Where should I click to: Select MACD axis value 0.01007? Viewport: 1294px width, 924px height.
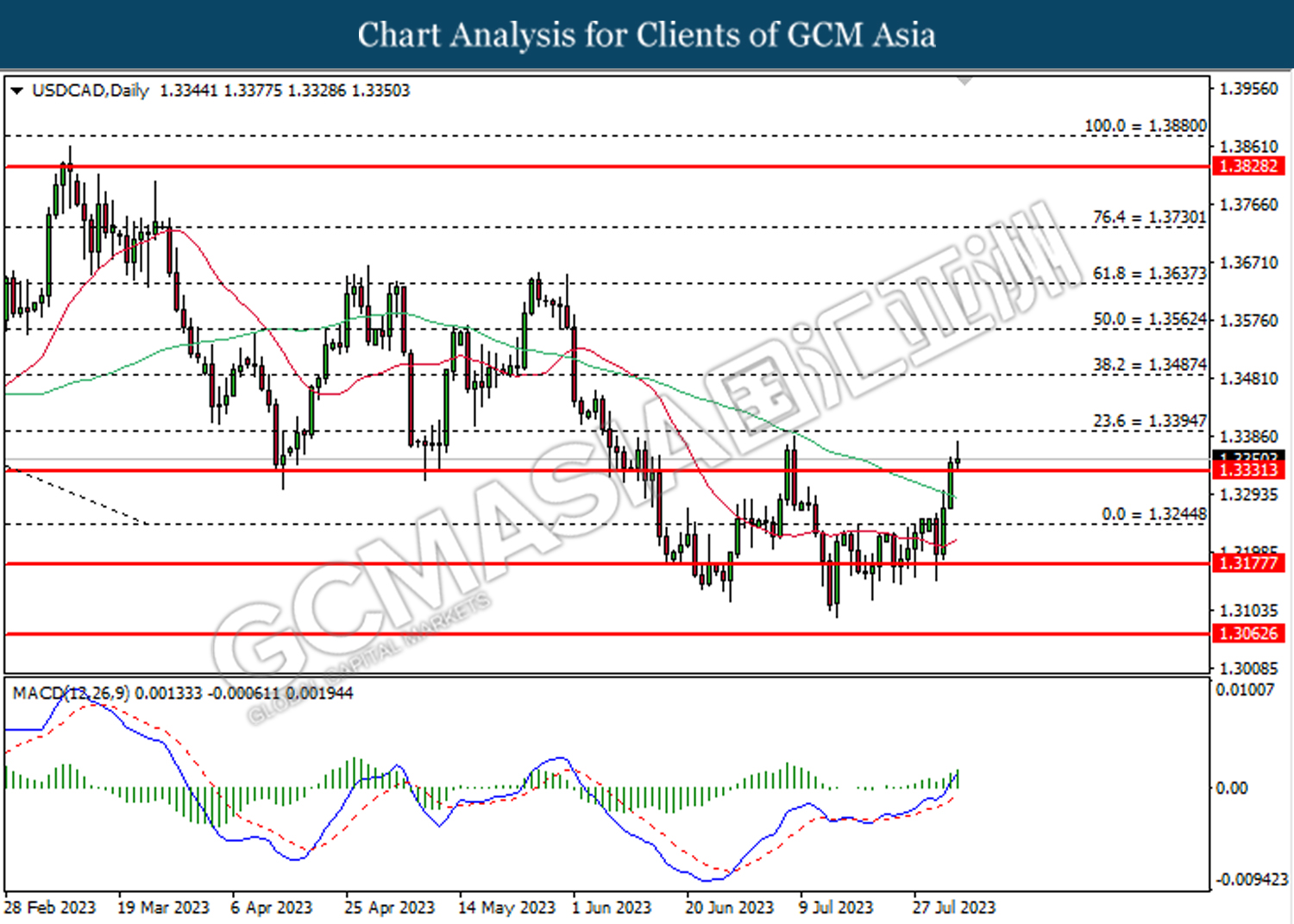coord(1245,690)
